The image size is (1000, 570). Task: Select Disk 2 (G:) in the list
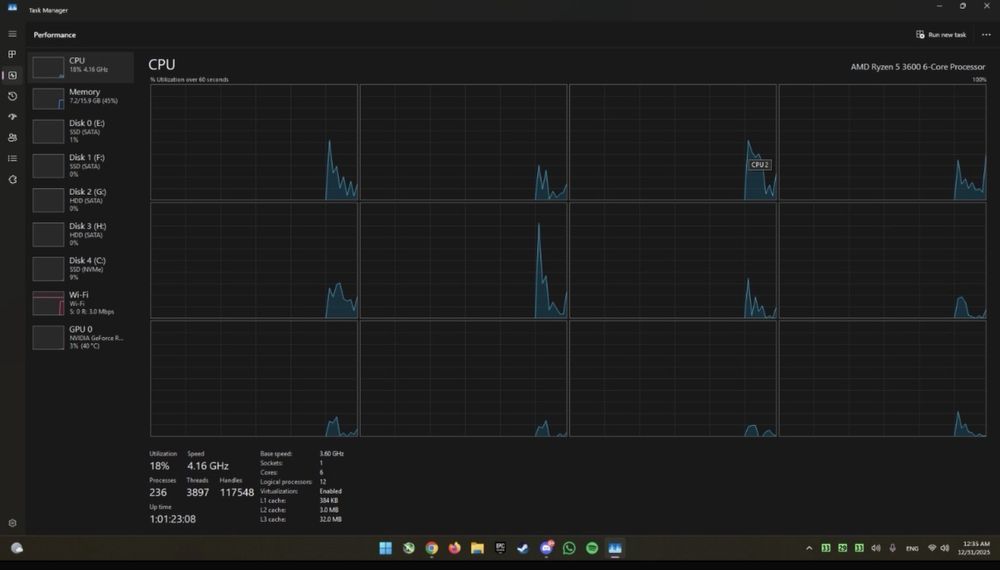(x=81, y=200)
